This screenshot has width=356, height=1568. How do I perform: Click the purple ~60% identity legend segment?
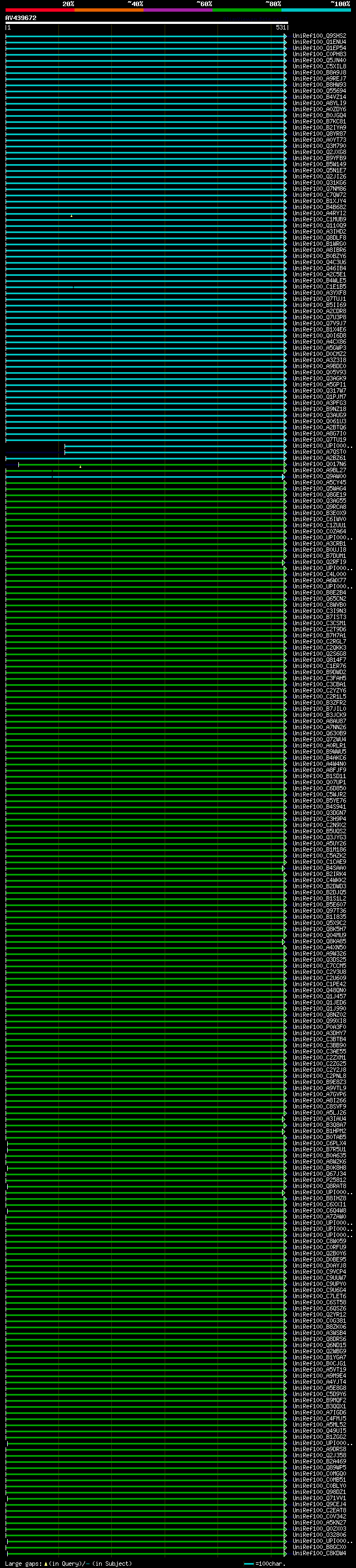tap(179, 10)
